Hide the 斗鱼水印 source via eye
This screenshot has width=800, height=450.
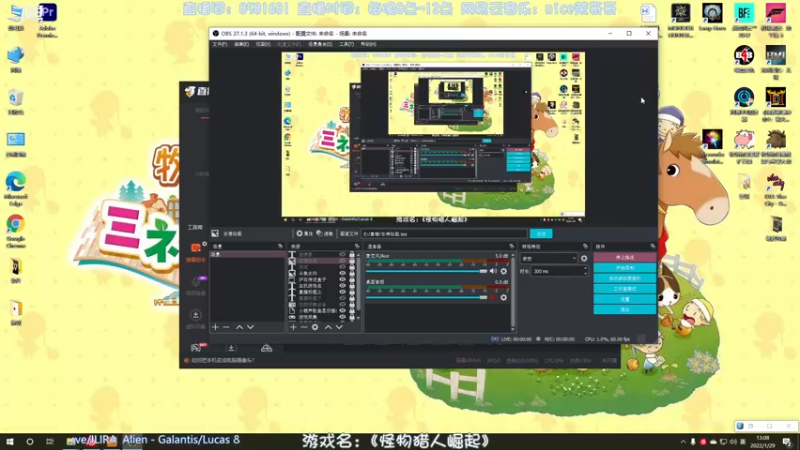(342, 273)
